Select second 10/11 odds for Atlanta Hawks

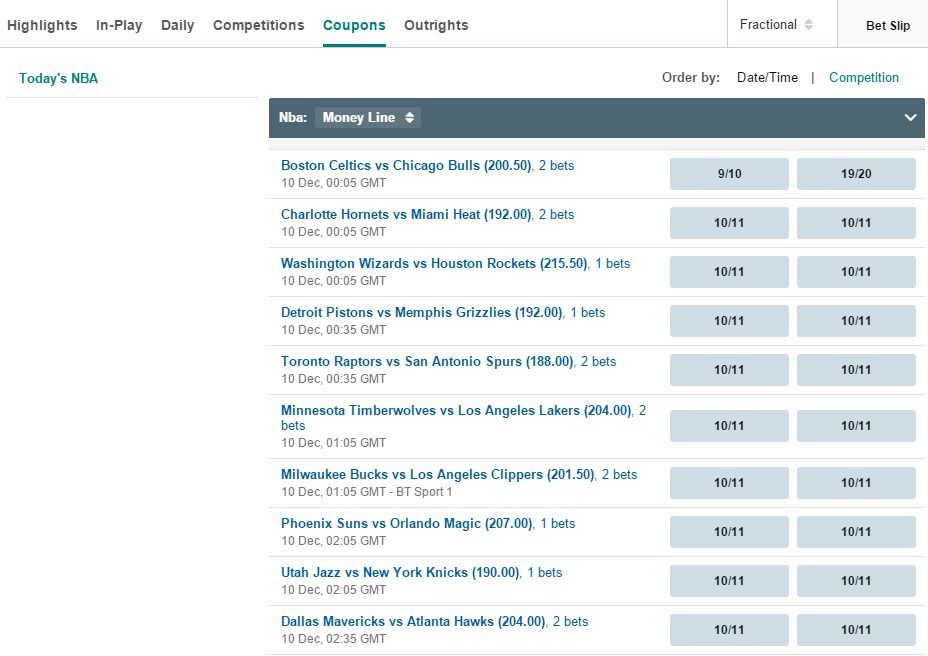click(856, 630)
